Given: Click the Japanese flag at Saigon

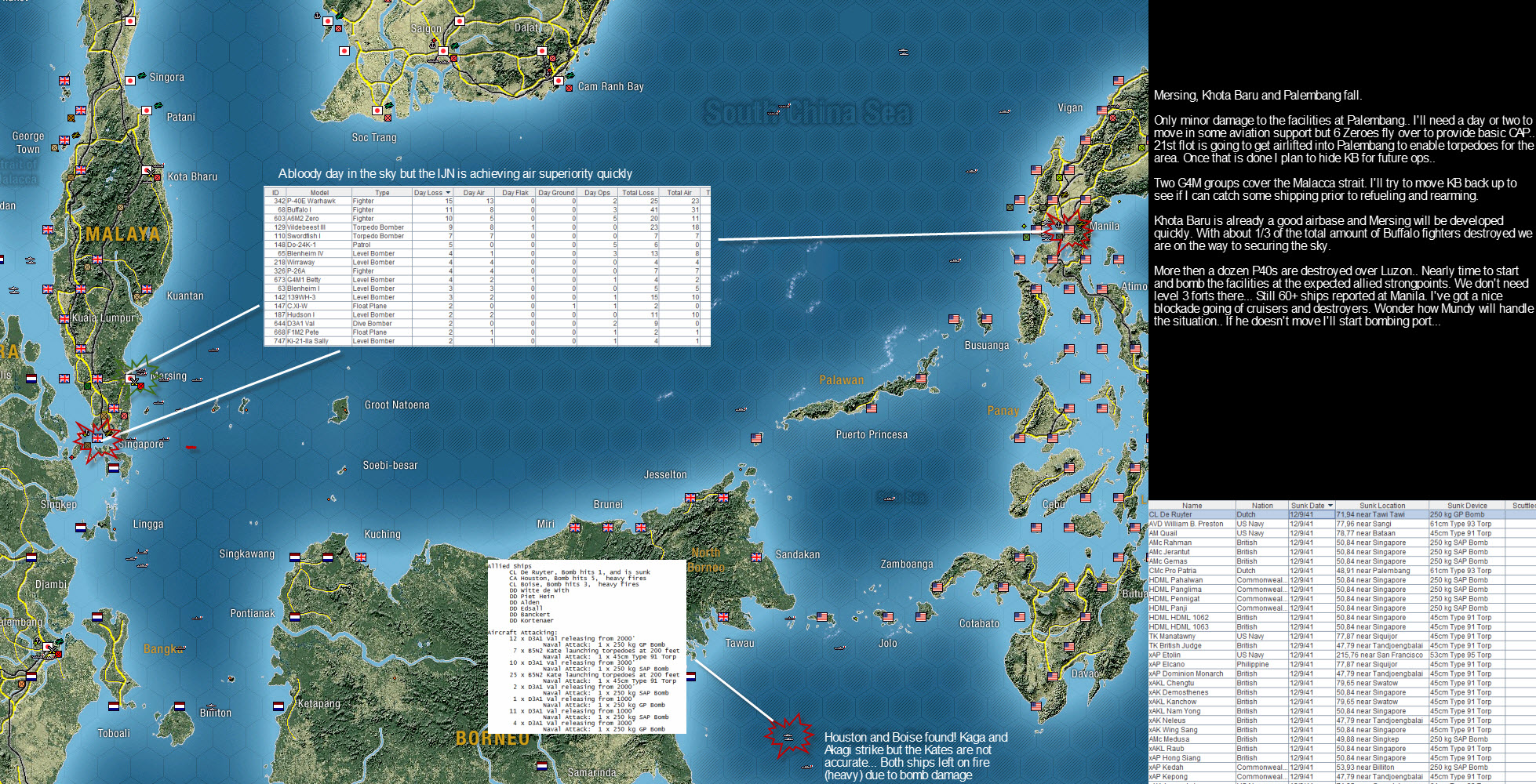Looking at the screenshot, I should (x=443, y=51).
